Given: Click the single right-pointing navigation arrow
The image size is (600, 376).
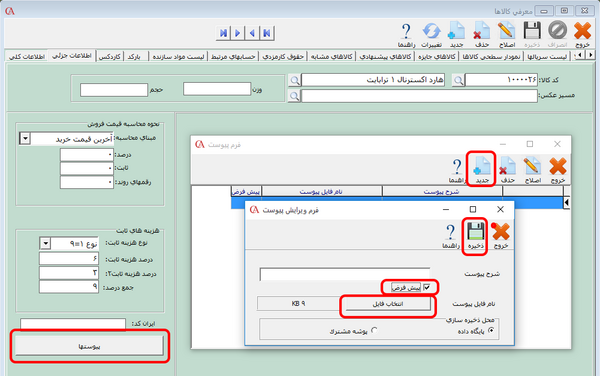Looking at the screenshot, I should [238, 33].
